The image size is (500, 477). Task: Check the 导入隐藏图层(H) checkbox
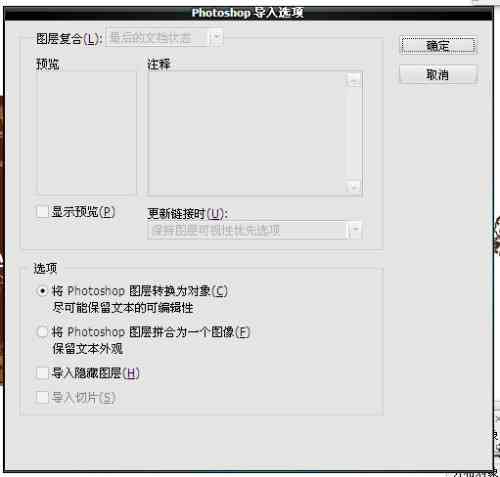click(x=42, y=373)
